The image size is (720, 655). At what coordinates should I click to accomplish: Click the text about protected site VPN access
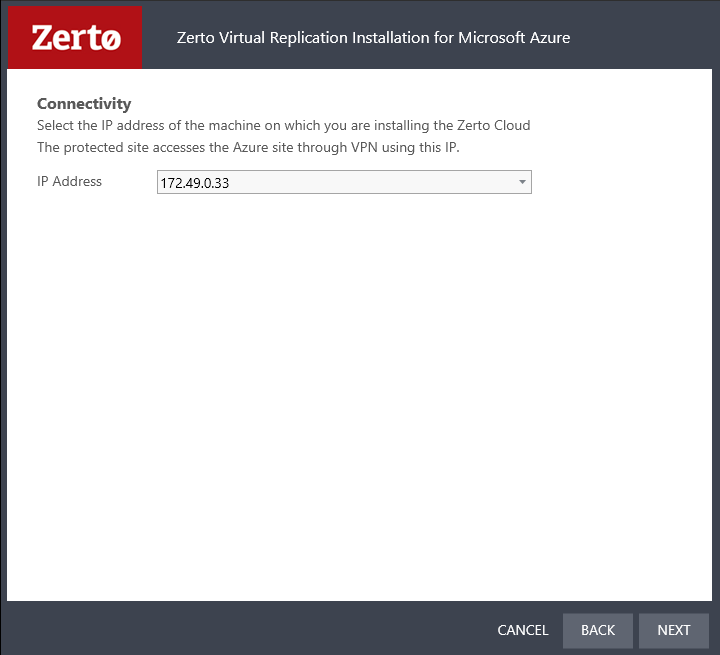coord(248,147)
